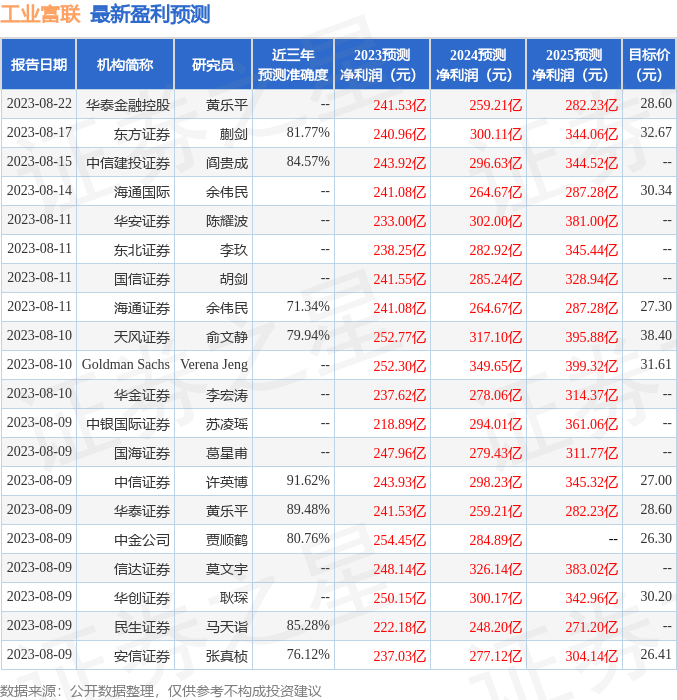Screen dimensions: 677x700
Task: Select researcher 张真桢
Action: [227, 656]
